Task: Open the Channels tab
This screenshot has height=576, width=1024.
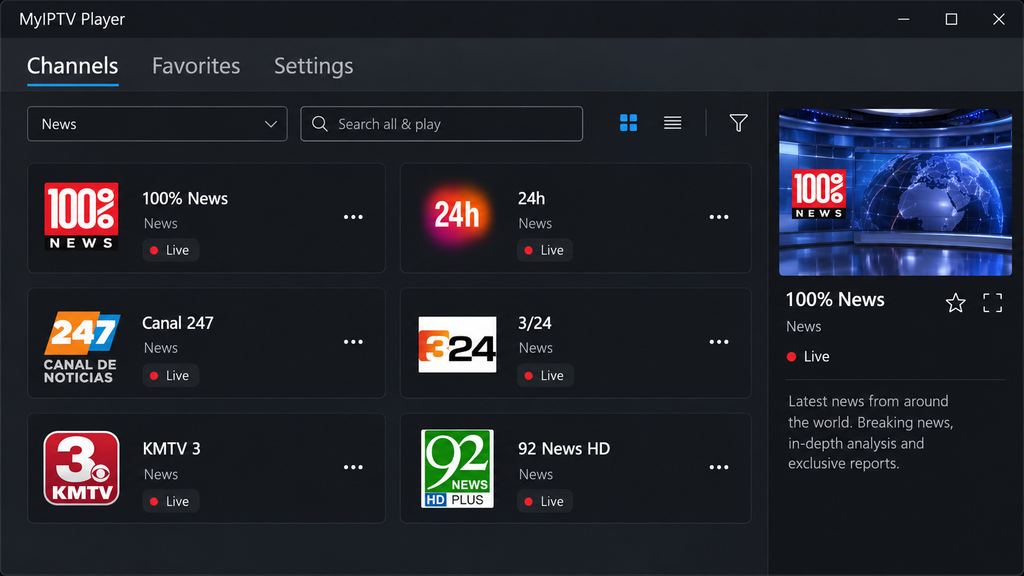Action: click(72, 66)
